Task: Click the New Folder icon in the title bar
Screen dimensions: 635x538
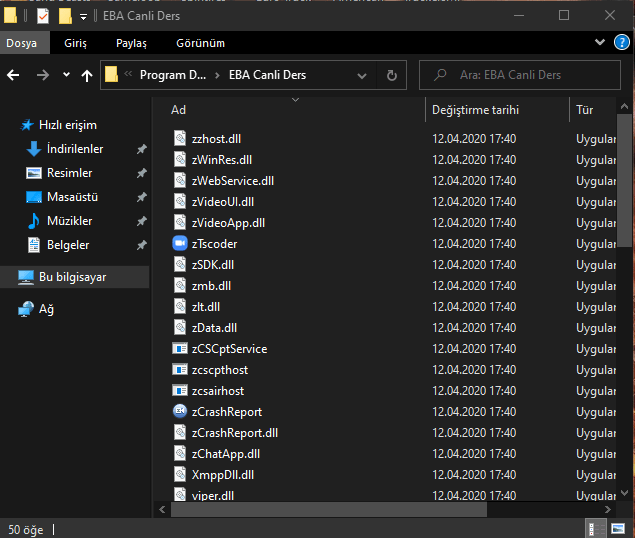Action: click(65, 16)
